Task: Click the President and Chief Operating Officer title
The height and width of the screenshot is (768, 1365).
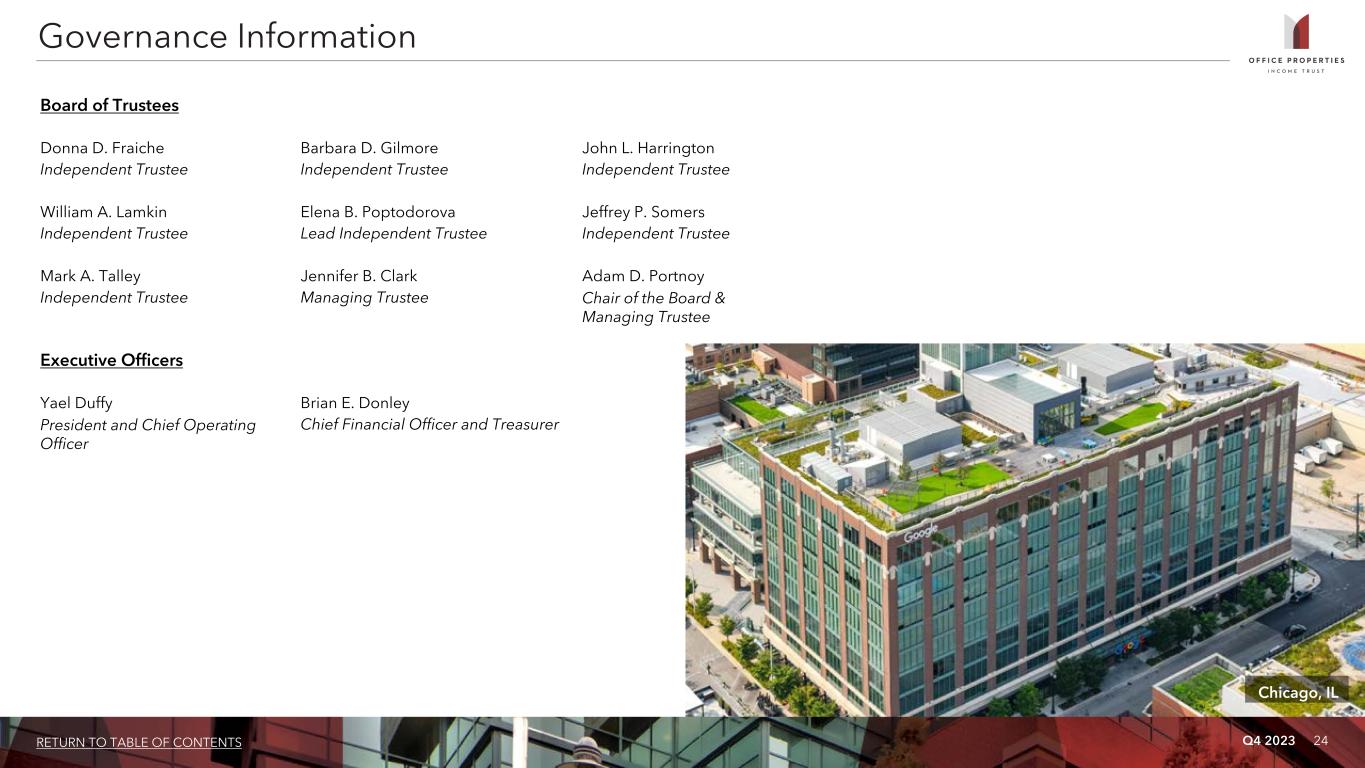Action: 148,434
